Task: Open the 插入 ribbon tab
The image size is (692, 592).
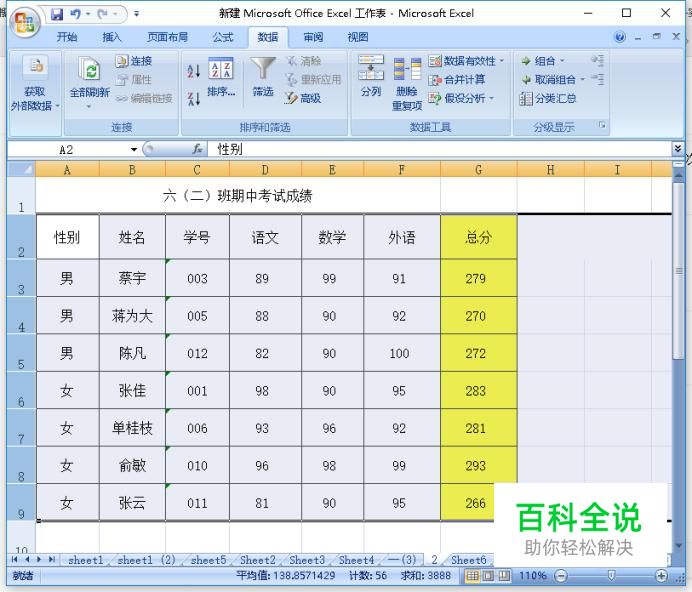Action: point(112,37)
